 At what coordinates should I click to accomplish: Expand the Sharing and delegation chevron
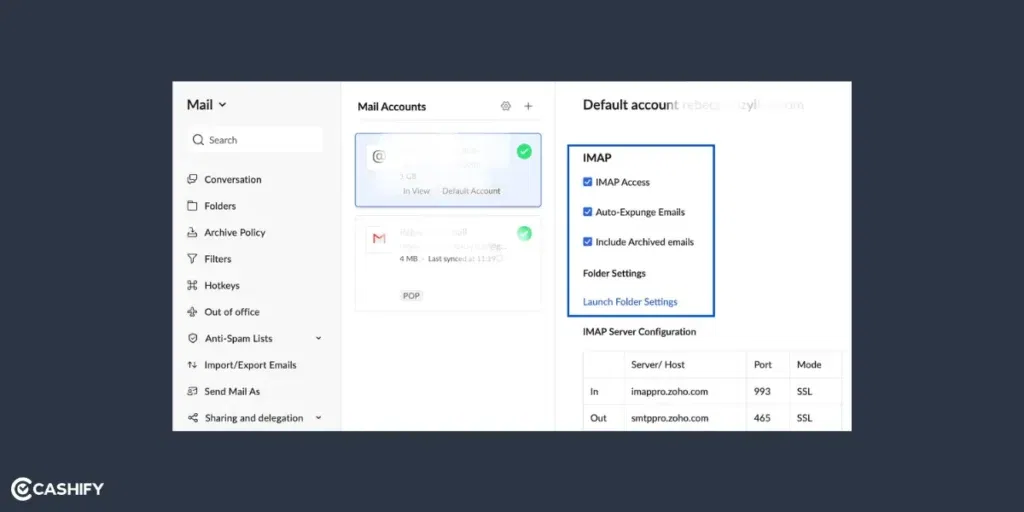pyautogui.click(x=318, y=418)
